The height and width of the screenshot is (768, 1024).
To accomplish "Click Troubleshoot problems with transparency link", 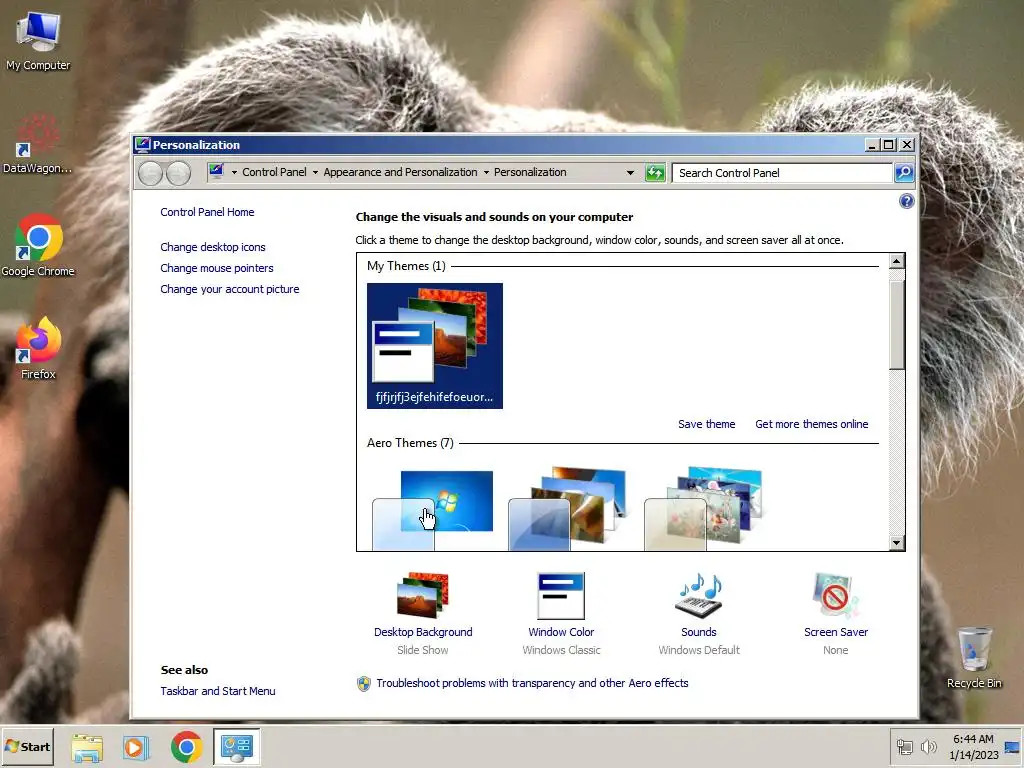I will tap(532, 683).
